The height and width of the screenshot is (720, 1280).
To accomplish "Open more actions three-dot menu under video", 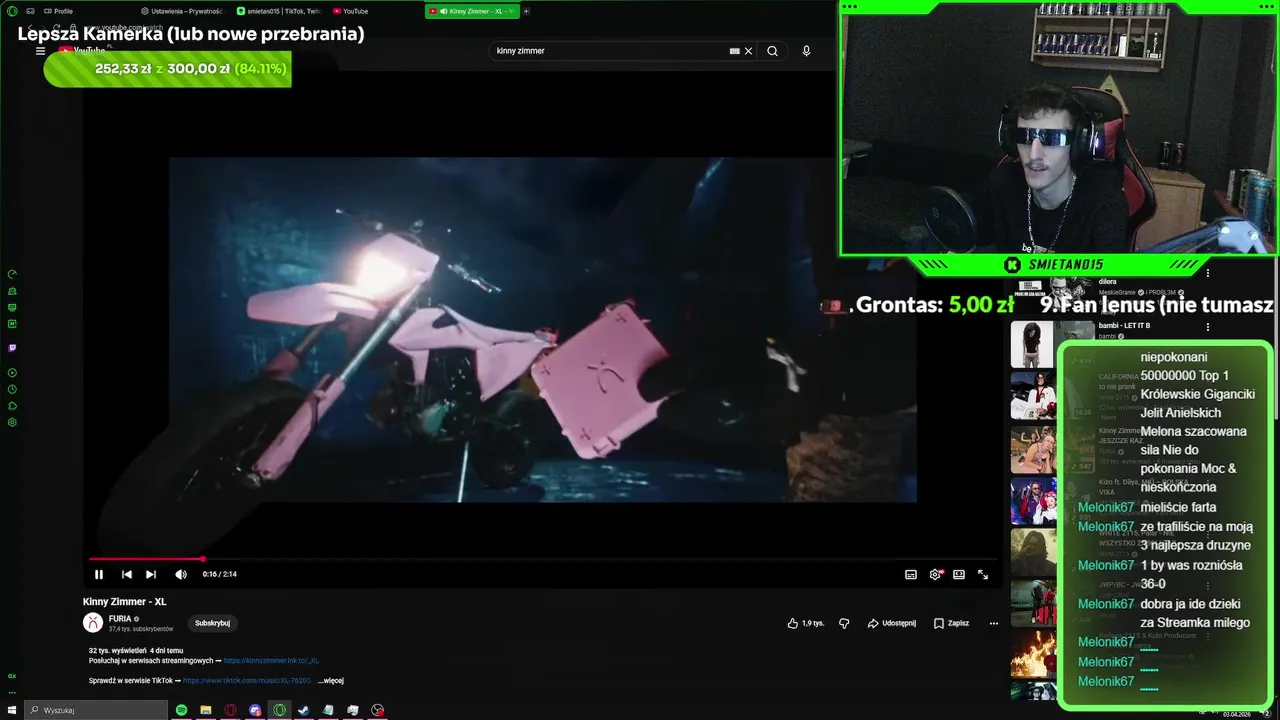I will [994, 623].
